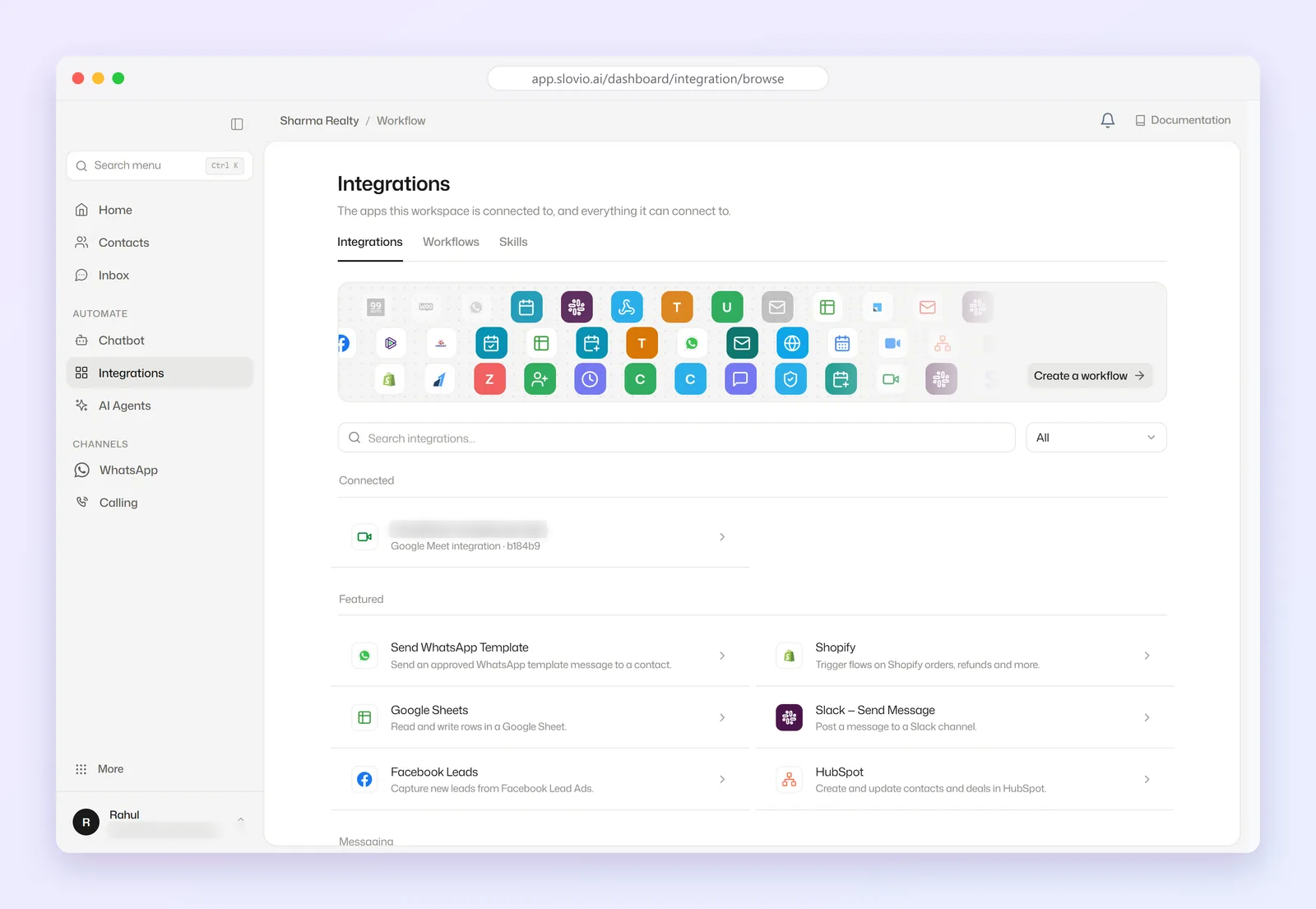Click the Shopify icon in Featured list

[x=789, y=656]
